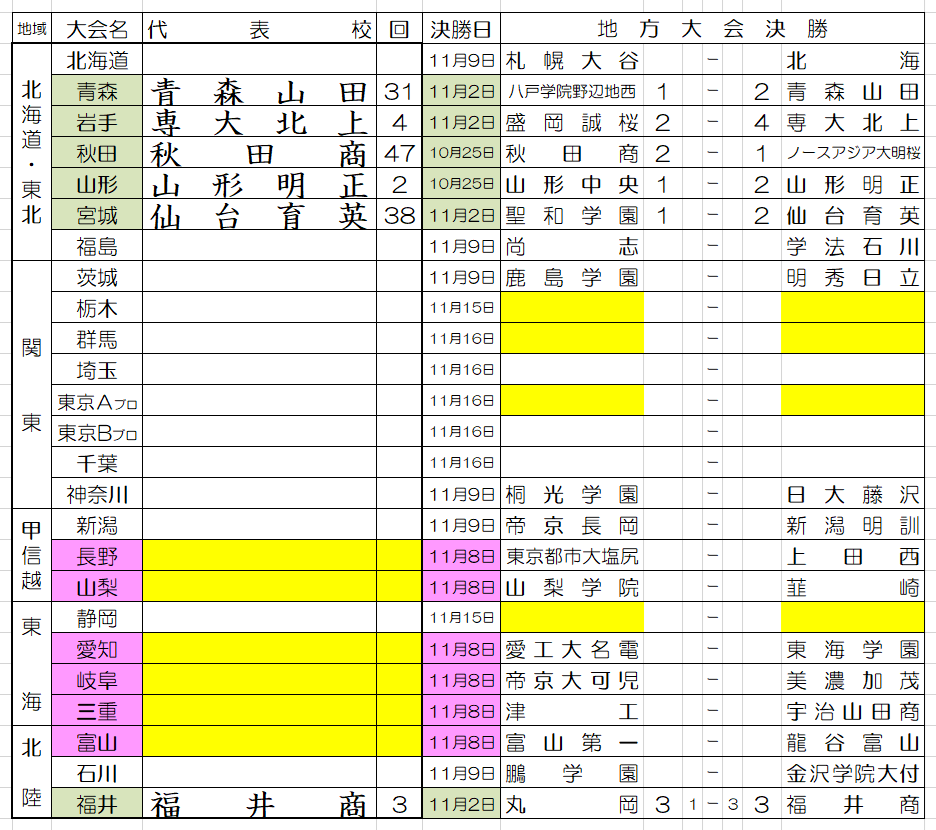The width and height of the screenshot is (936, 830).
Task: Click the 聖和学園 finalist cell
Action: tap(572, 215)
